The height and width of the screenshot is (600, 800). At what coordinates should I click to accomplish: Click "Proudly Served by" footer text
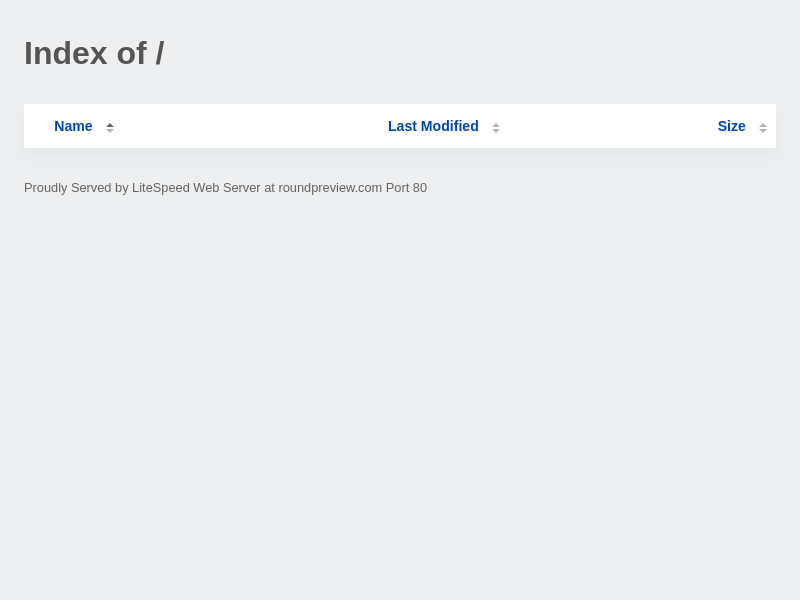[76, 188]
